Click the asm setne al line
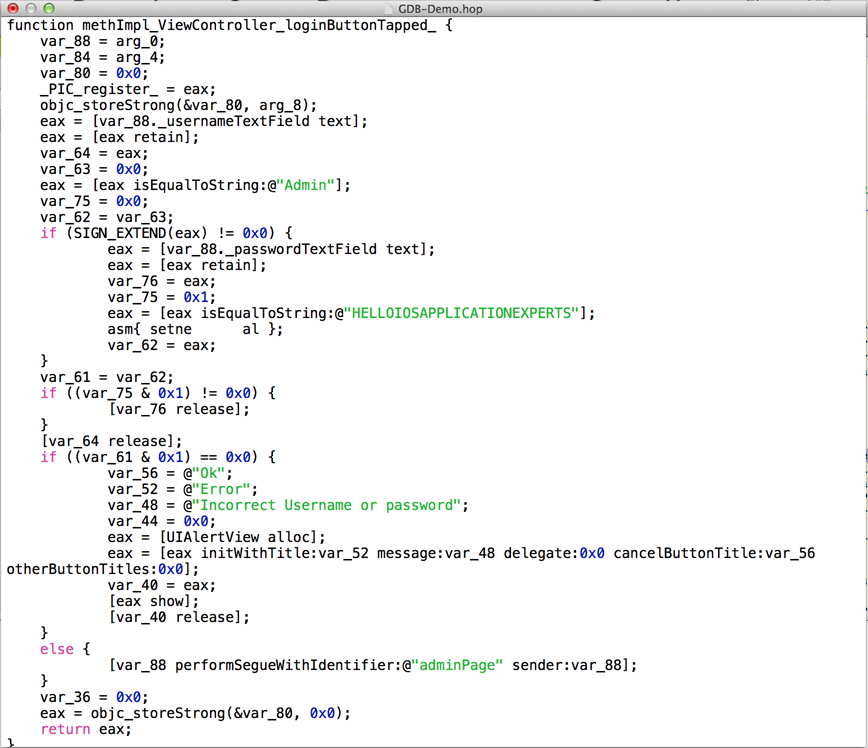This screenshot has width=868, height=748. tap(195, 329)
